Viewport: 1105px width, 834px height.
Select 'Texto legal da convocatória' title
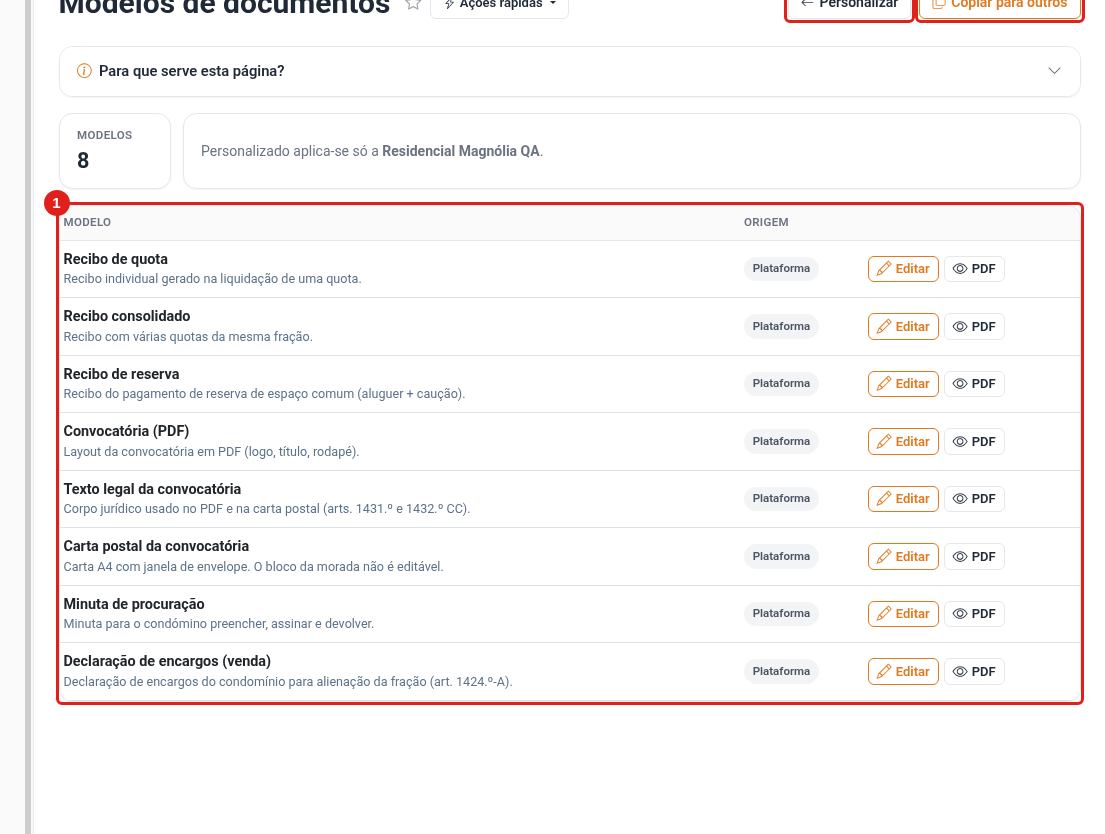coord(152,489)
